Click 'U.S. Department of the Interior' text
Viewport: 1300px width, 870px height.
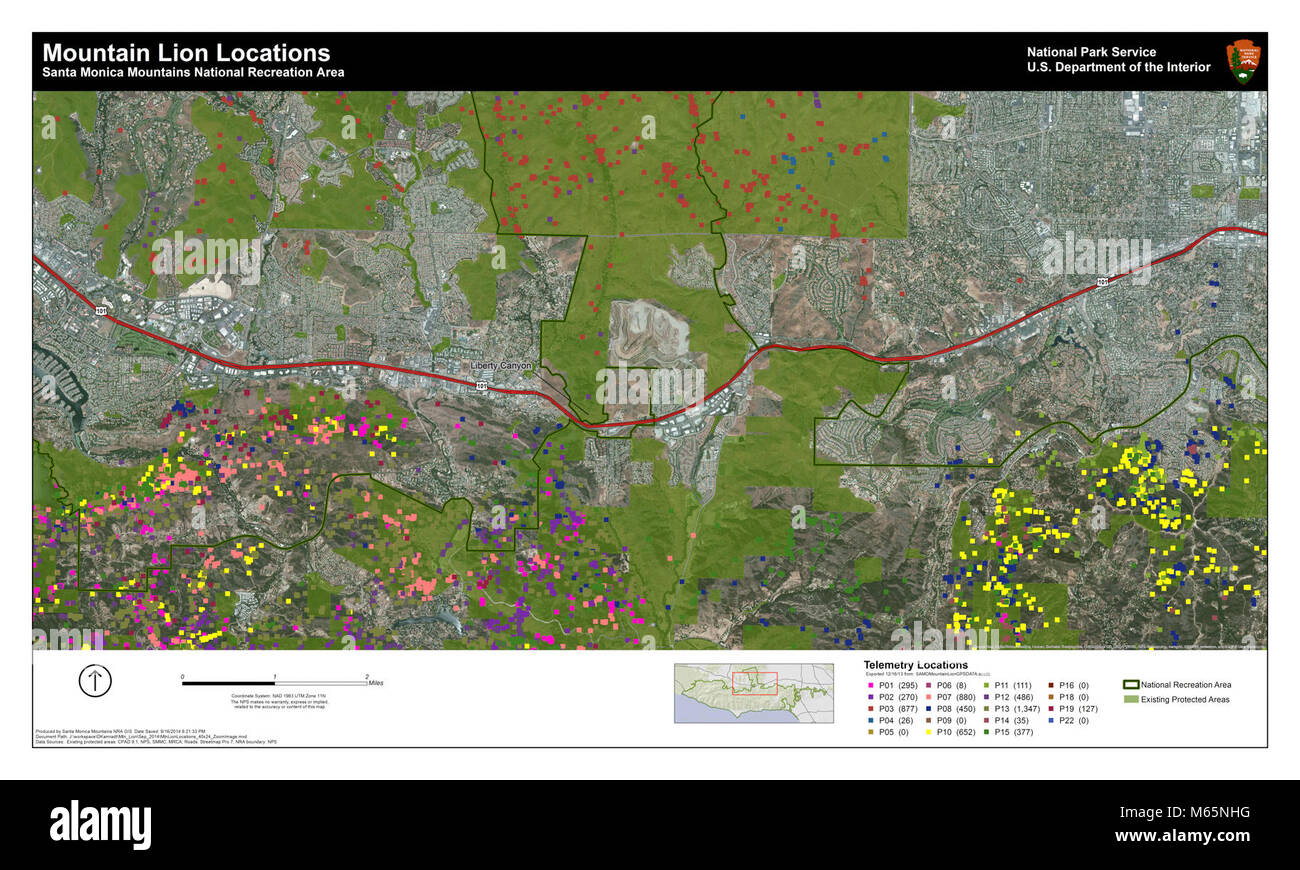(x=1118, y=68)
